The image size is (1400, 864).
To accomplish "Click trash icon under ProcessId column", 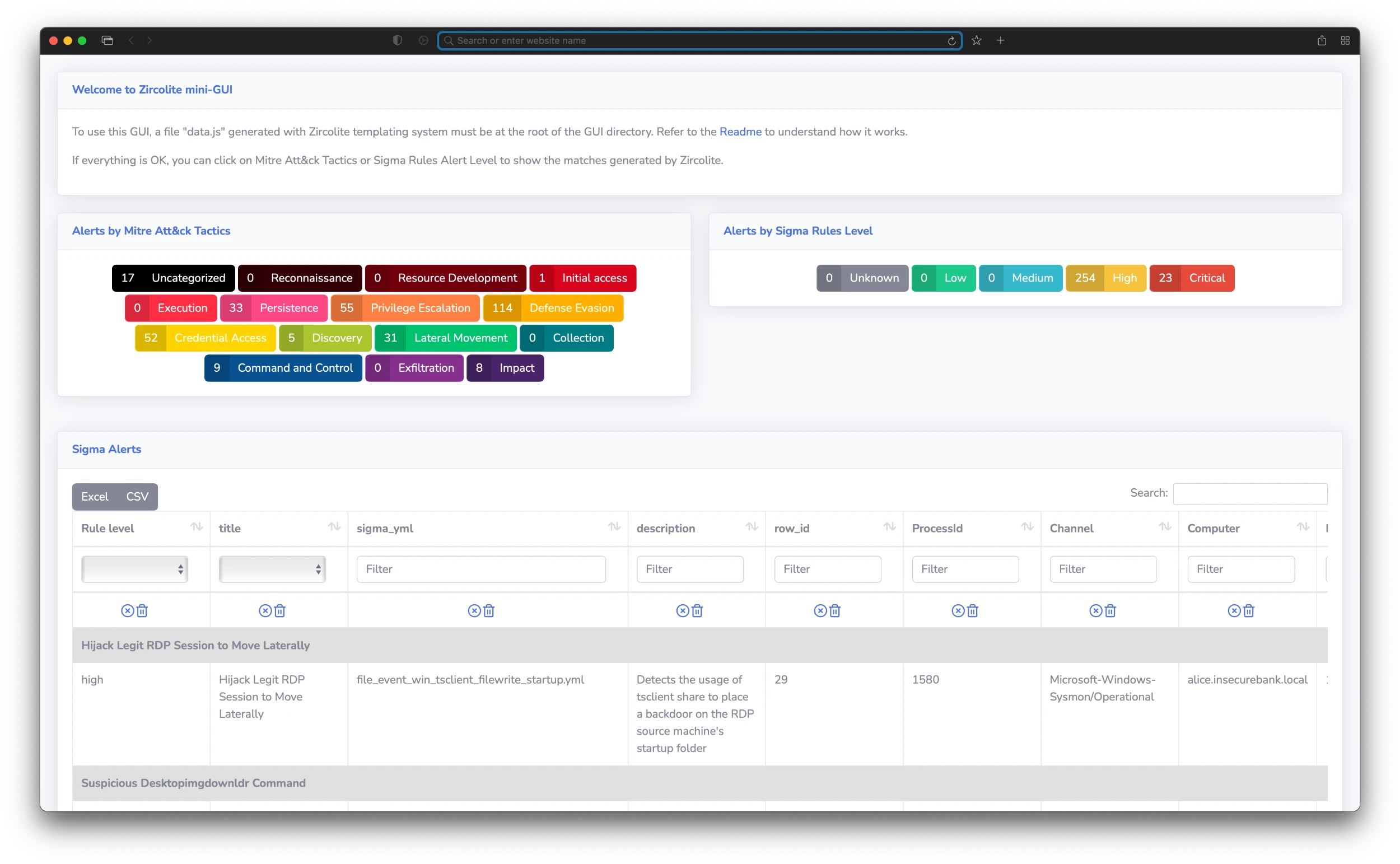I will point(973,611).
